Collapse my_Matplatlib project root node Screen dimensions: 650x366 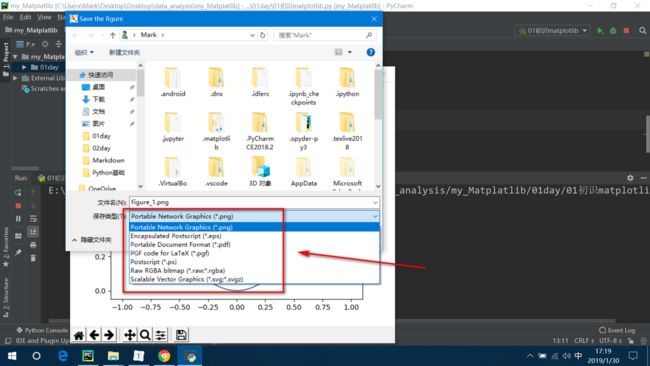(15, 56)
